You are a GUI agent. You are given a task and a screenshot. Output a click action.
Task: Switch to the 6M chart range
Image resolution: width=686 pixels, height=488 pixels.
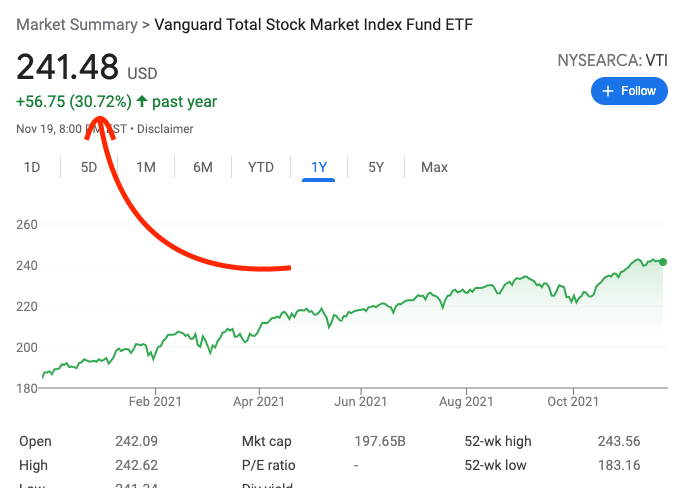(203, 167)
